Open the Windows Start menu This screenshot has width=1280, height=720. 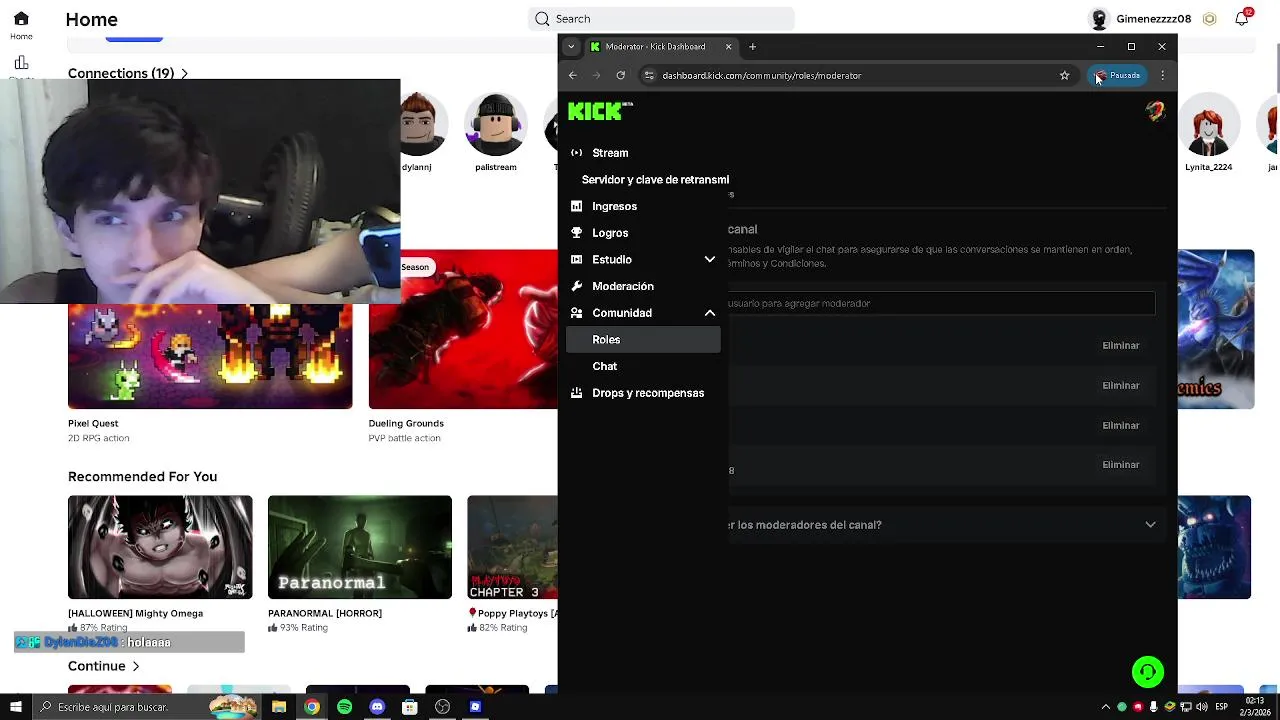(x=15, y=707)
